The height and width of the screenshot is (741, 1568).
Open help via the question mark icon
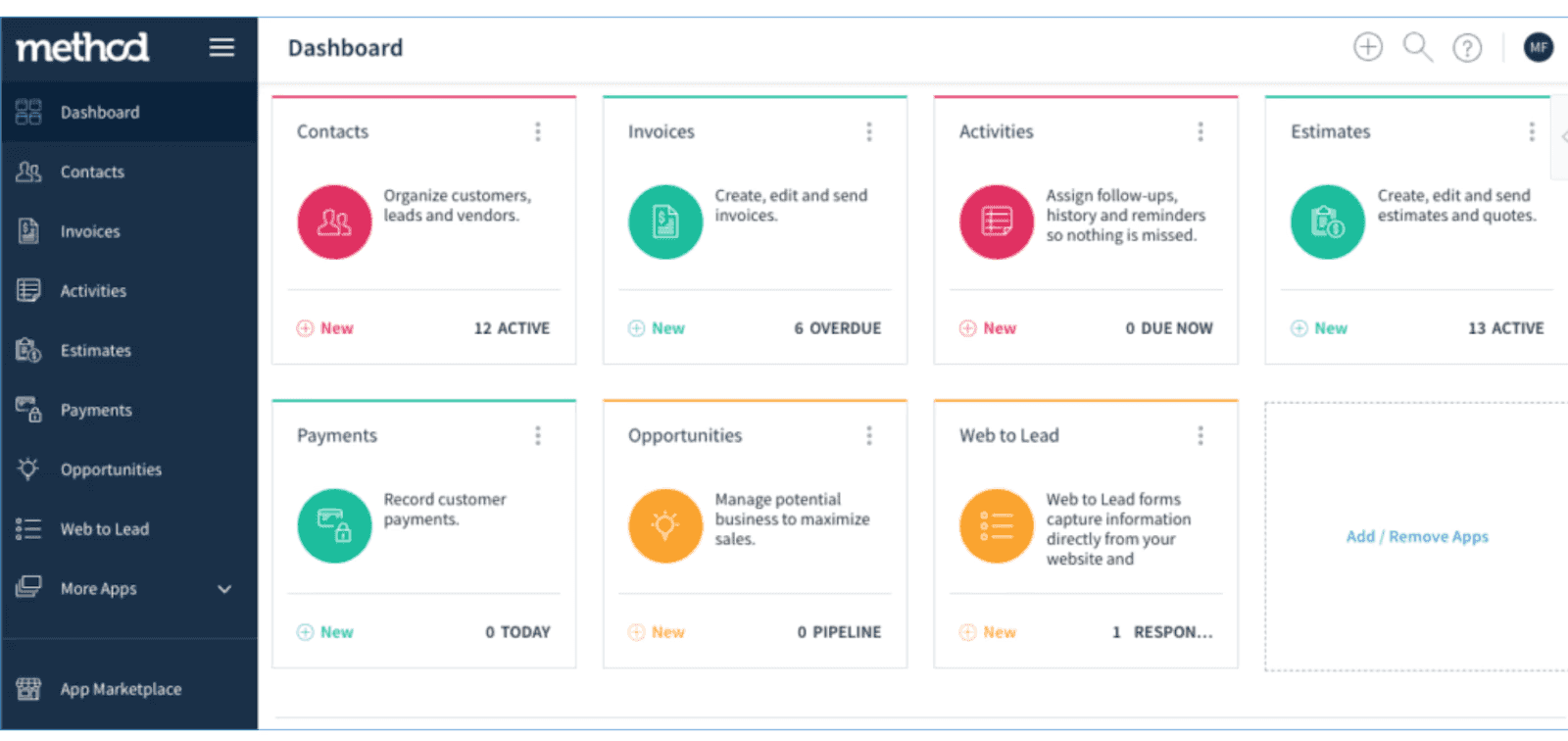[1467, 48]
